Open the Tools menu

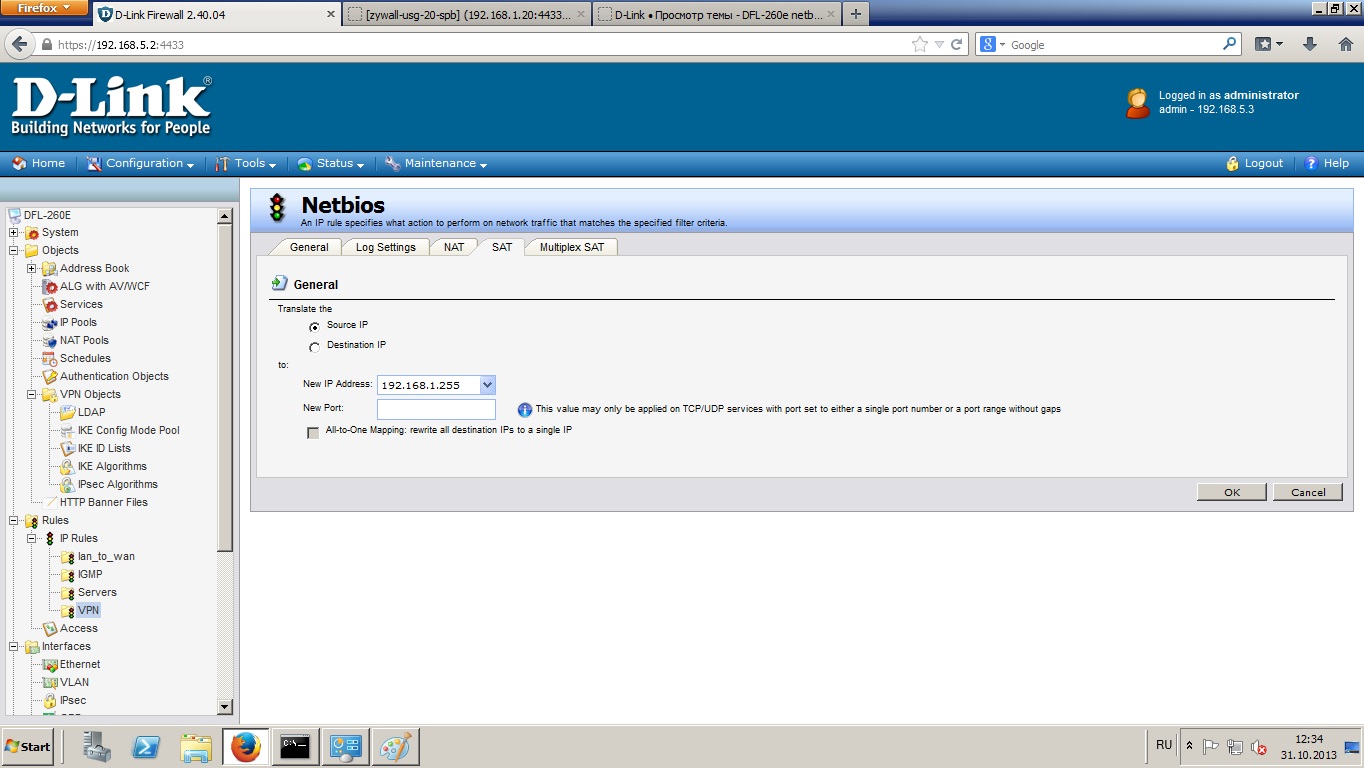point(245,164)
